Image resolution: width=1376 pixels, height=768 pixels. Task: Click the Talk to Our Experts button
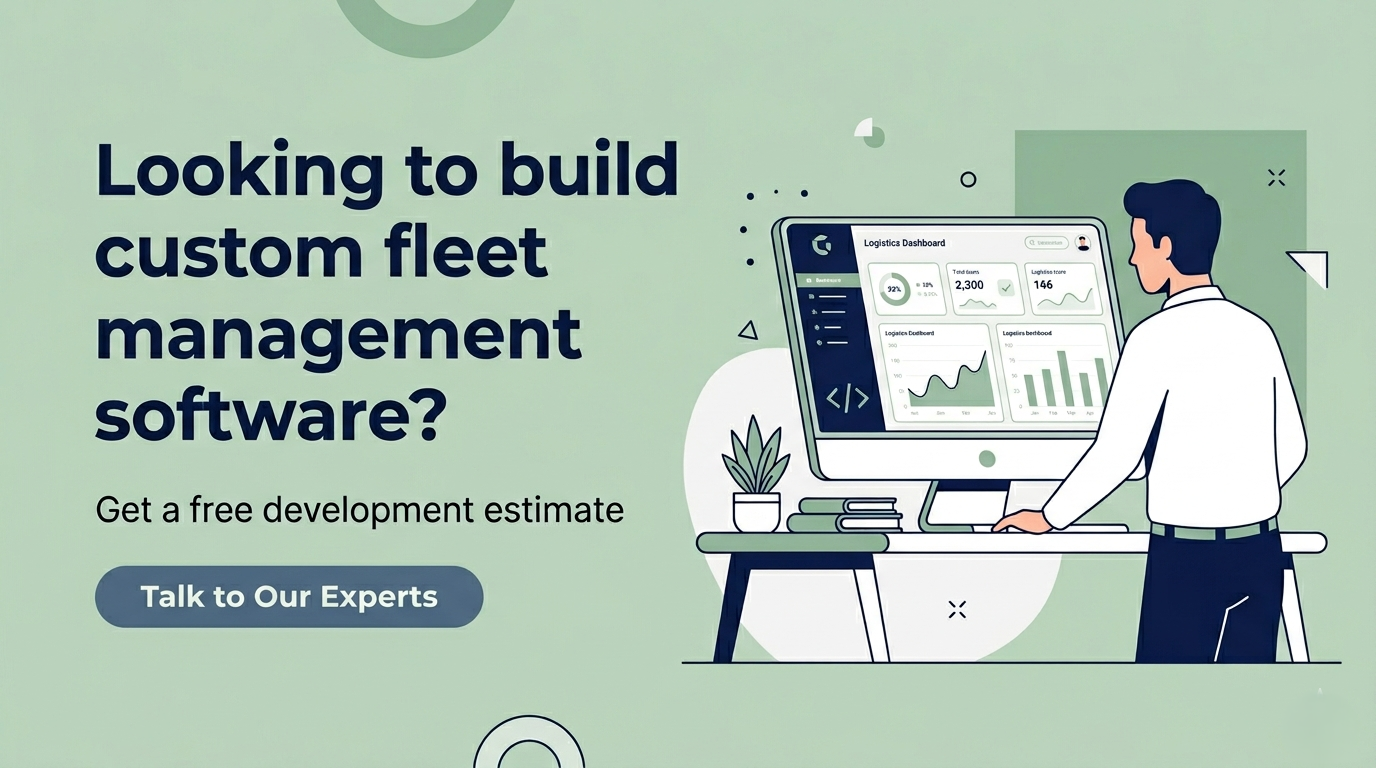click(289, 597)
